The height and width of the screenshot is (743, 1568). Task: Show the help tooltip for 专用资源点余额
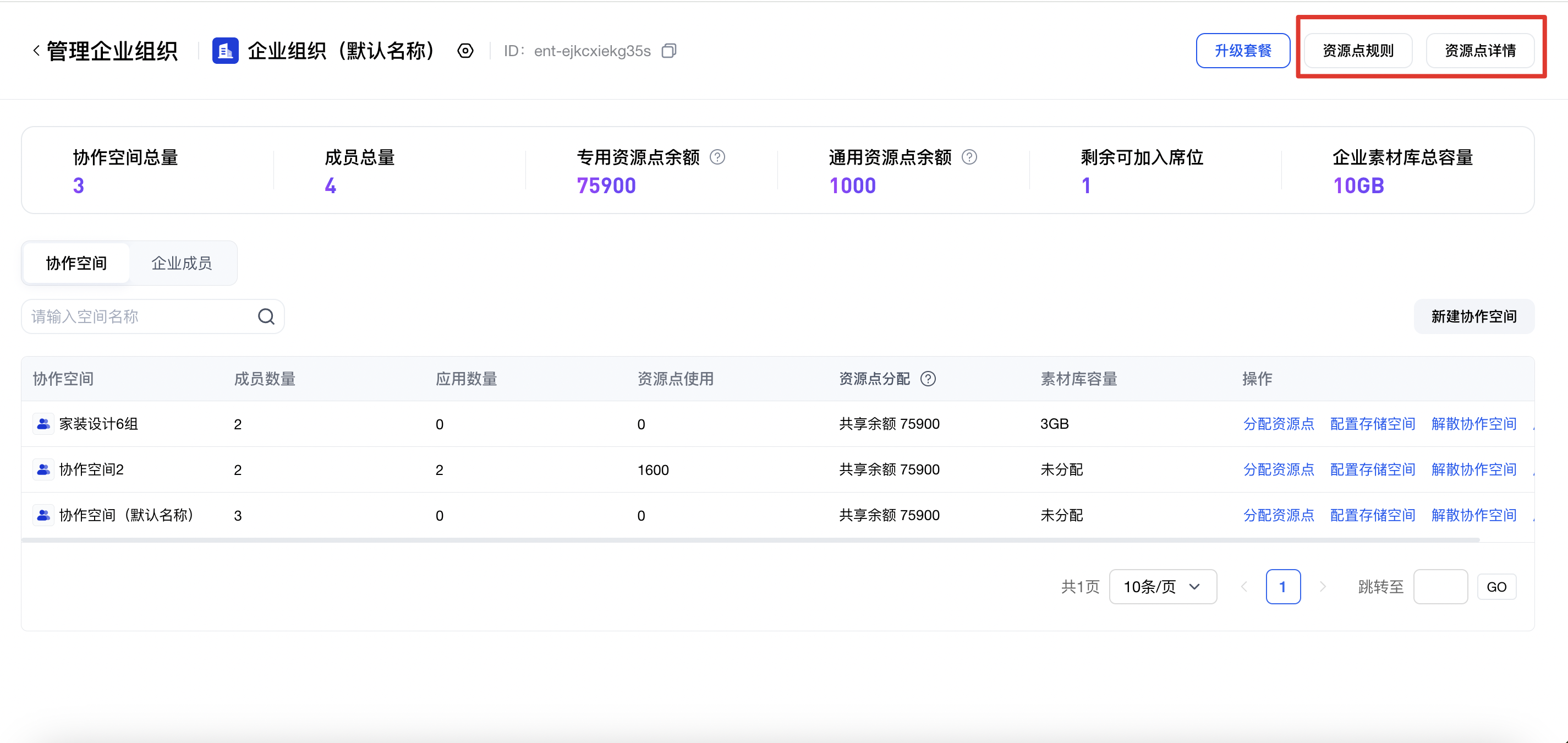pyautogui.click(x=717, y=157)
